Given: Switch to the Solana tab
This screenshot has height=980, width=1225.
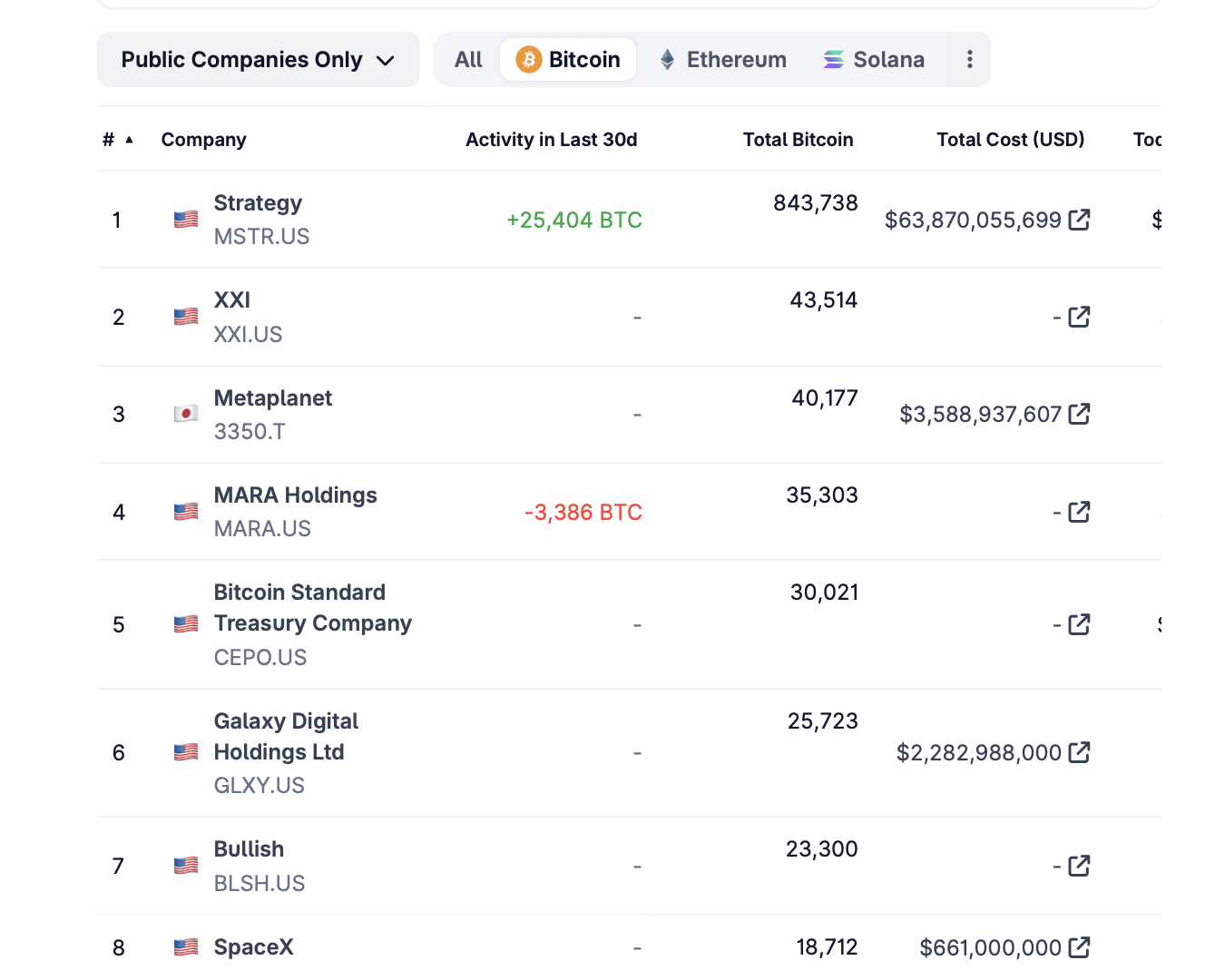Looking at the screenshot, I should point(874,60).
